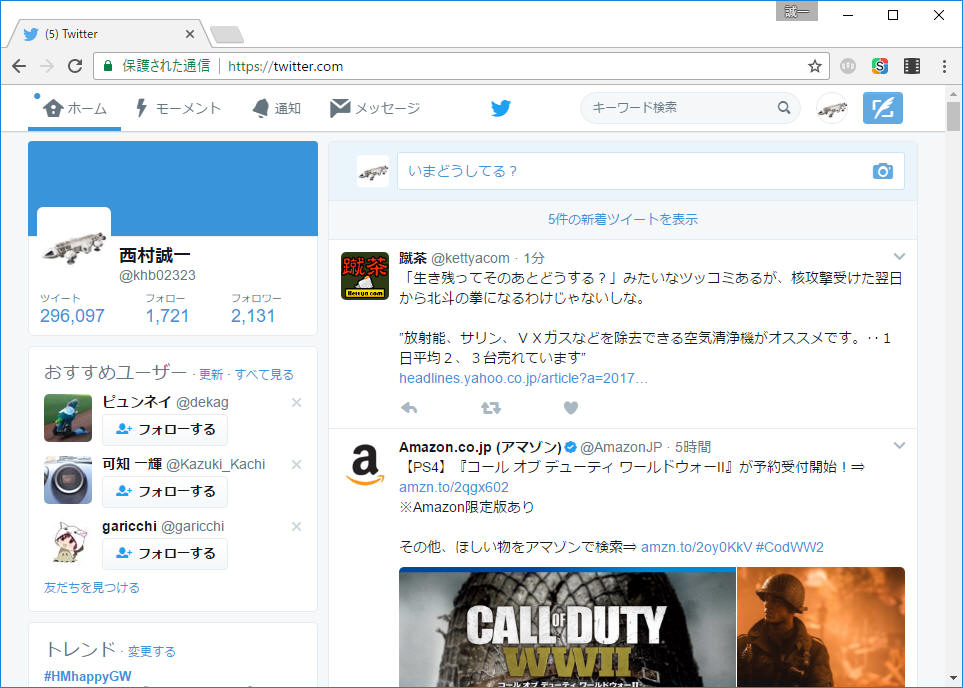
Task: Click 変更する next to トレンド
Action: 151,651
